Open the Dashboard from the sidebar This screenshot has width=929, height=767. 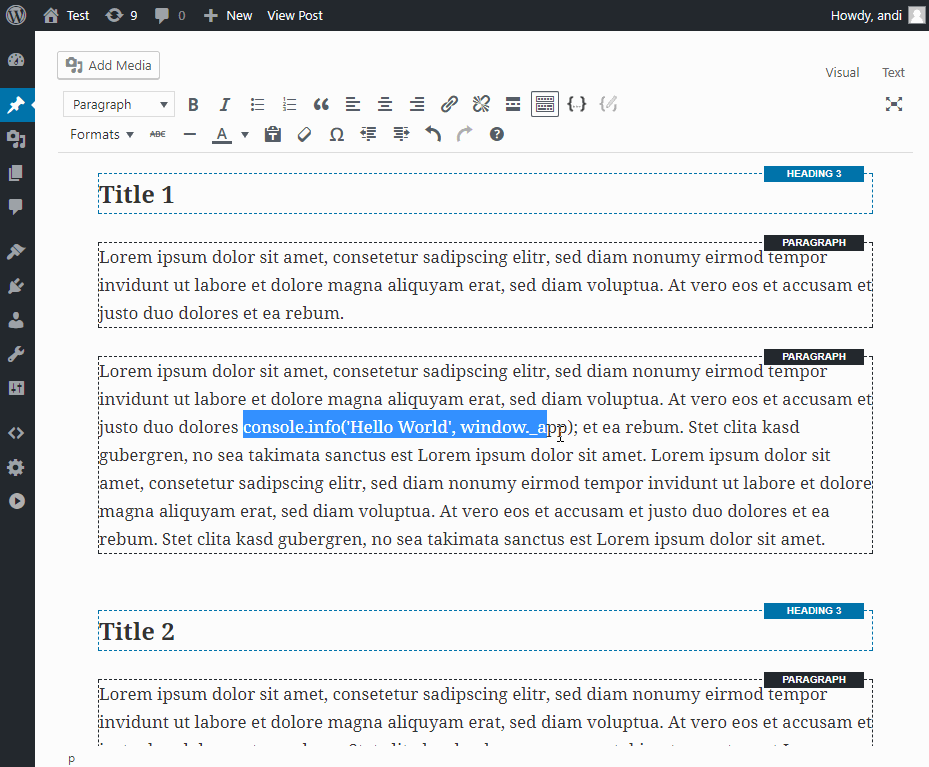(16, 59)
